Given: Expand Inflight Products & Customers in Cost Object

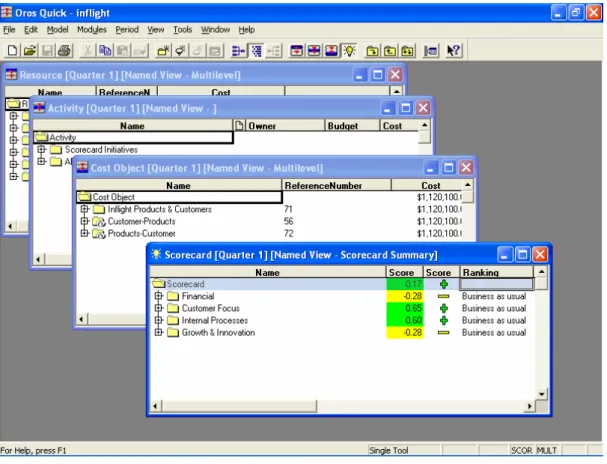Looking at the screenshot, I should coord(84,209).
